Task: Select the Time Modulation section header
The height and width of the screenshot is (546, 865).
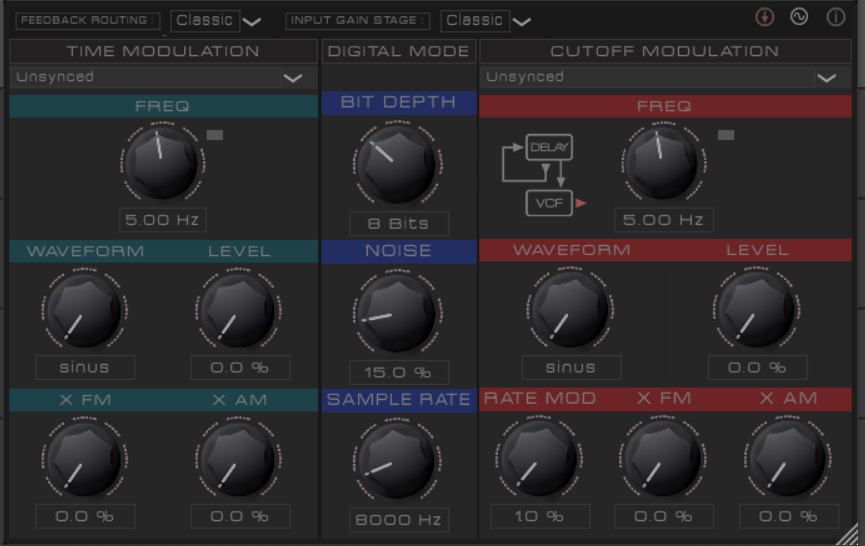Action: coord(163,51)
